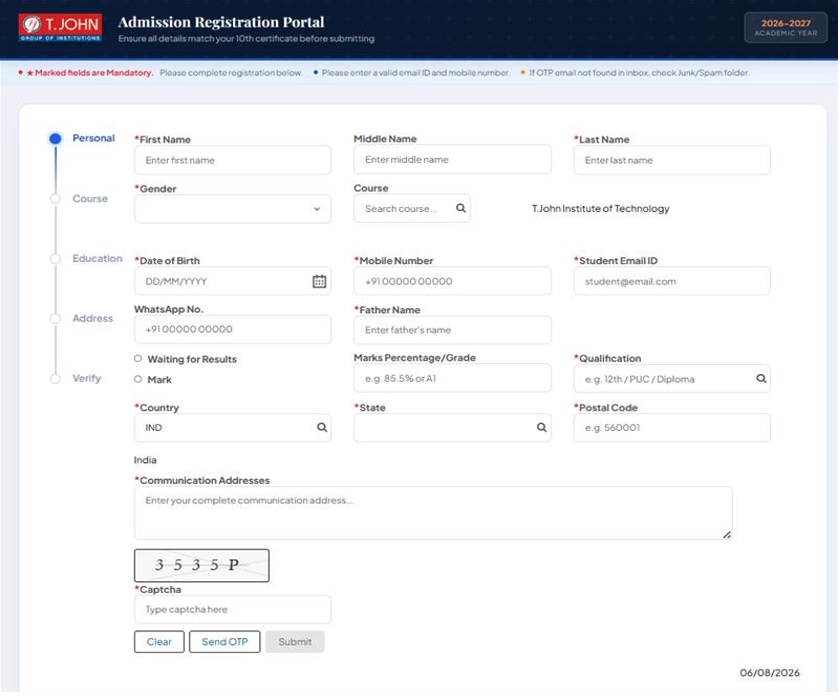Image resolution: width=840 pixels, height=700 pixels.
Task: Click the search icon in Course field
Action: pos(461,208)
